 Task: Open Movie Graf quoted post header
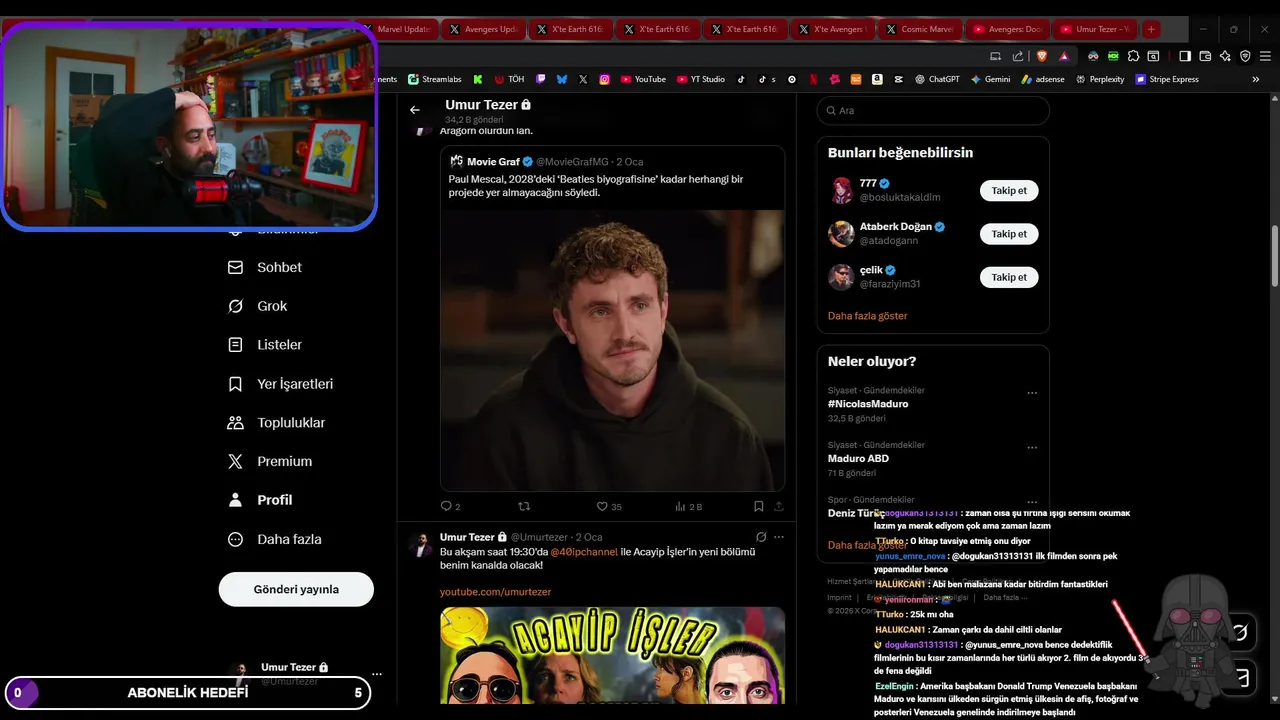546,161
